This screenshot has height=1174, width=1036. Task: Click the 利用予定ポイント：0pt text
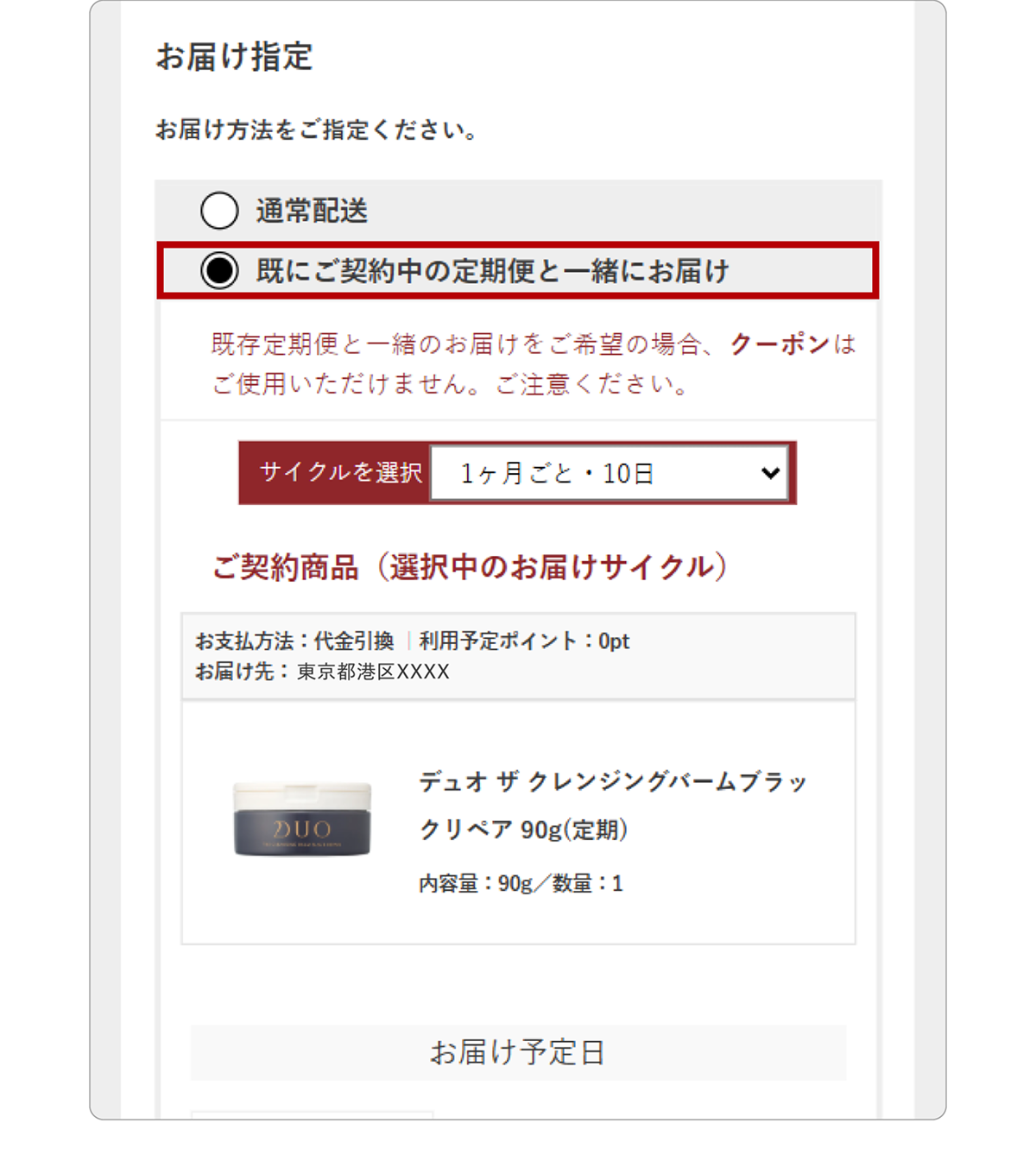pos(524,641)
